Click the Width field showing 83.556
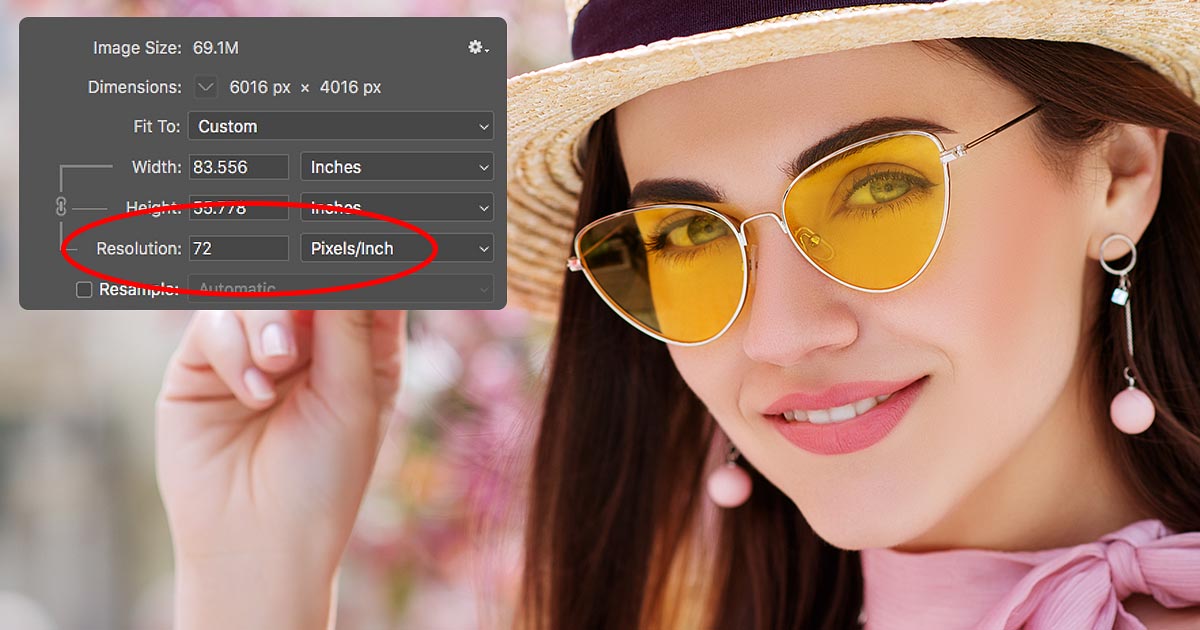 click(x=238, y=166)
